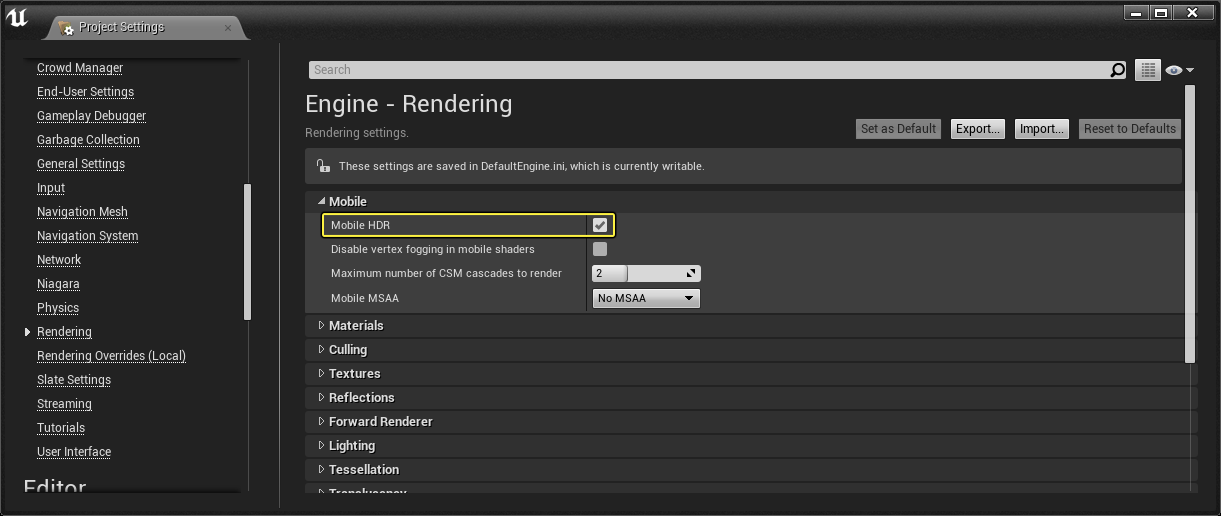Click the spinner arrow on CSM cascades field
1221x516 pixels.
691,273
